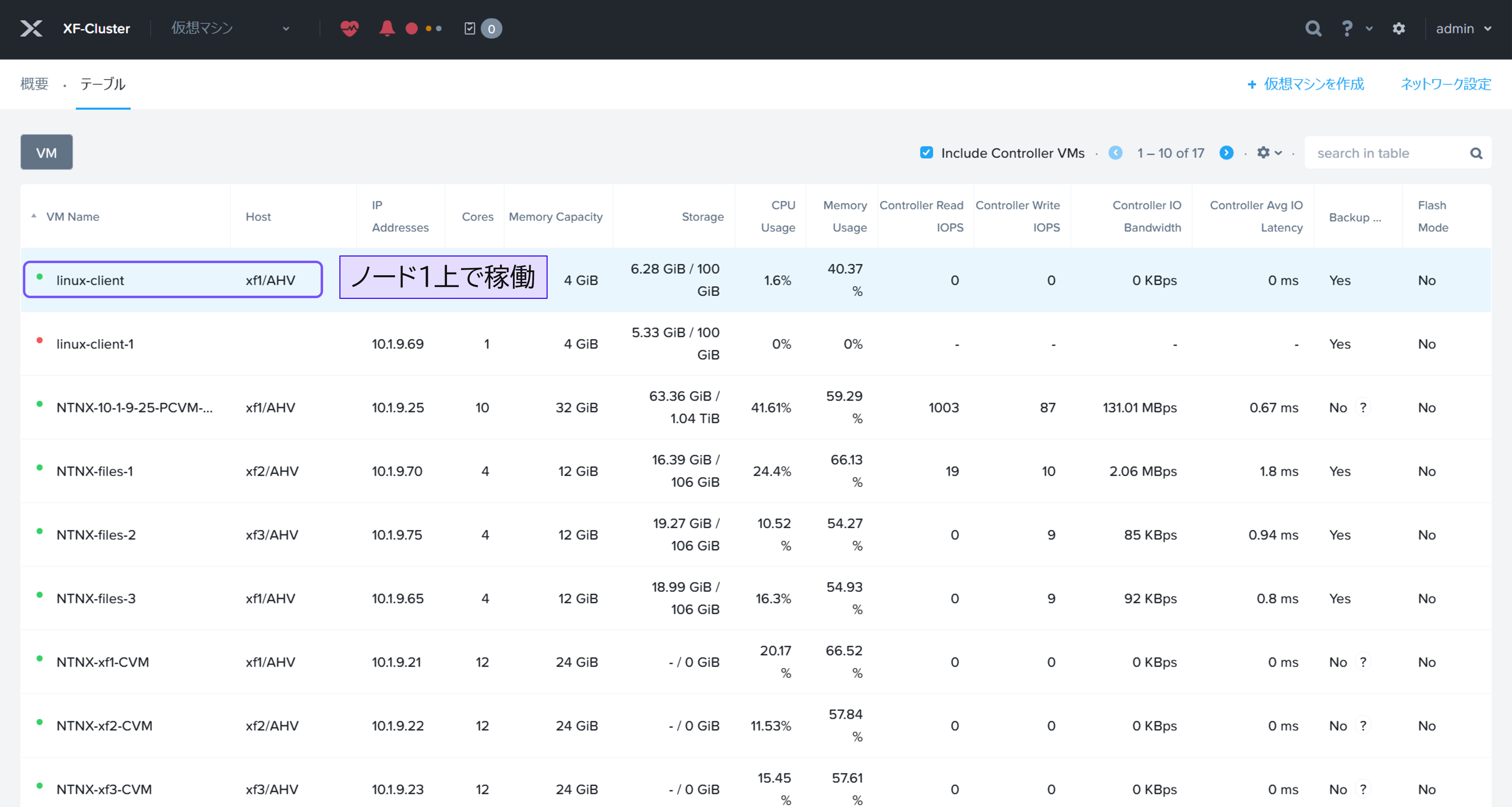The width and height of the screenshot is (1512, 807).
Task: Open the top bar settings gear icon
Action: coord(1399,28)
